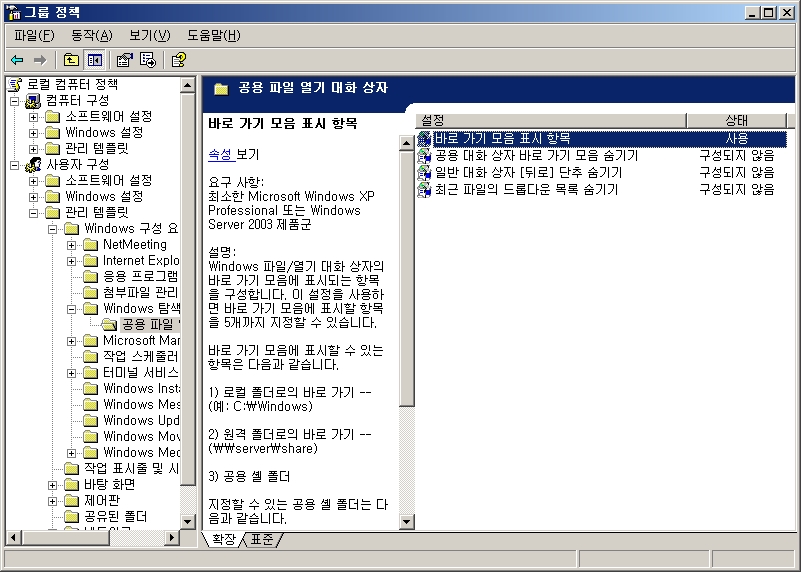Click the 그룹 정책 title bar icon
Image resolution: width=801 pixels, height=572 pixels.
[x=15, y=12]
